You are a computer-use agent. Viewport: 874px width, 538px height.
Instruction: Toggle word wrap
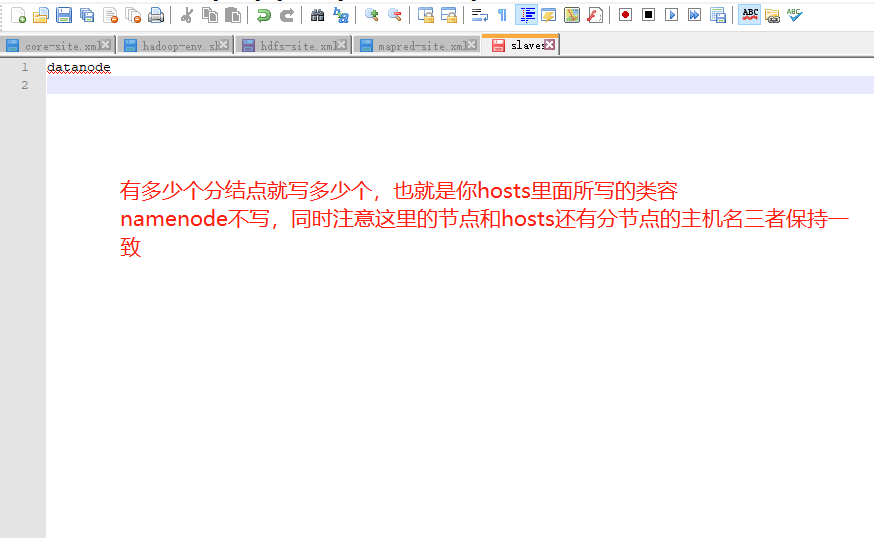coord(479,15)
